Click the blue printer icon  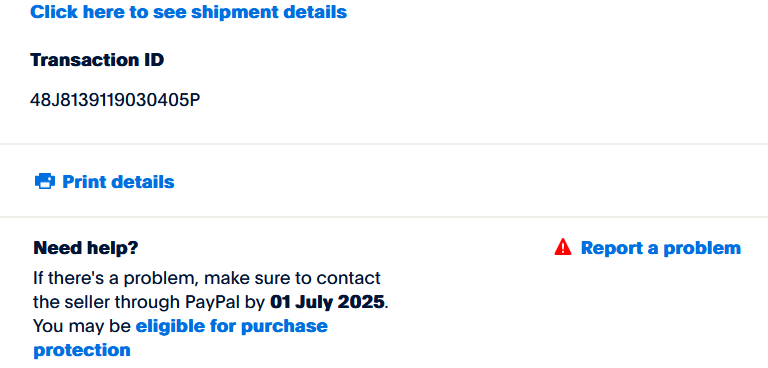click(x=45, y=181)
